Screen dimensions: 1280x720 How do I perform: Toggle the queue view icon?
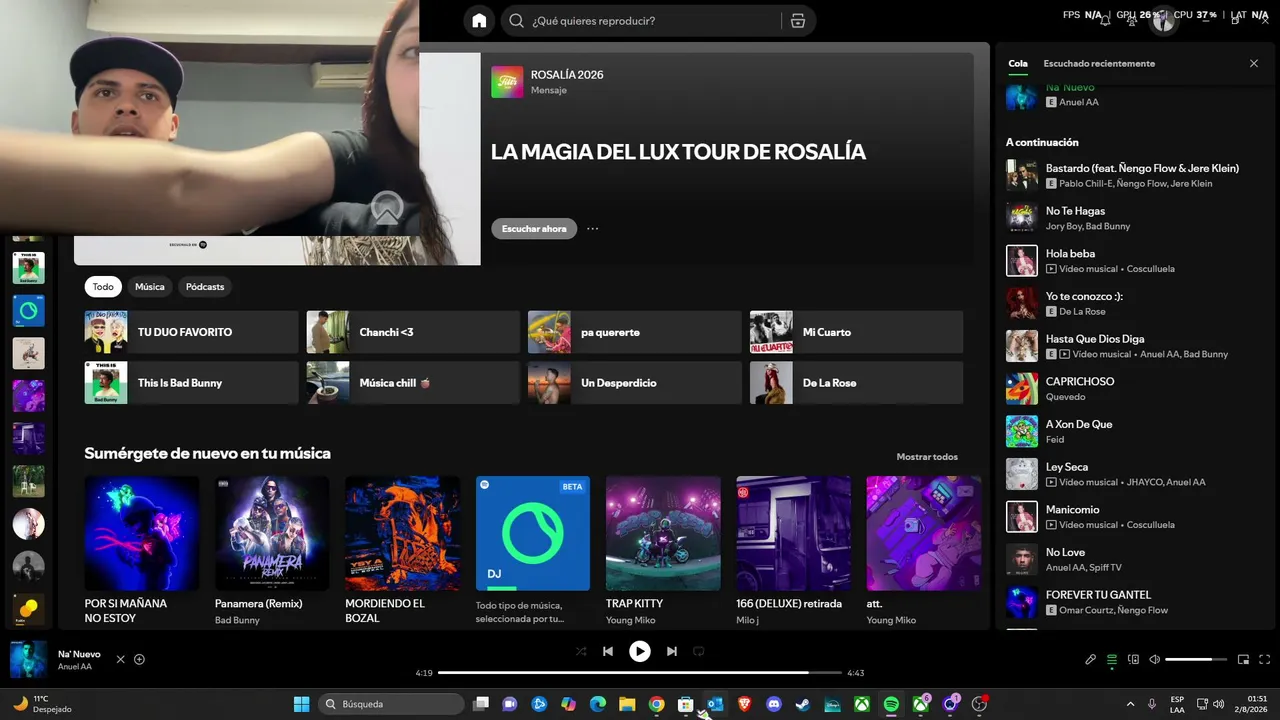pyautogui.click(x=1112, y=659)
